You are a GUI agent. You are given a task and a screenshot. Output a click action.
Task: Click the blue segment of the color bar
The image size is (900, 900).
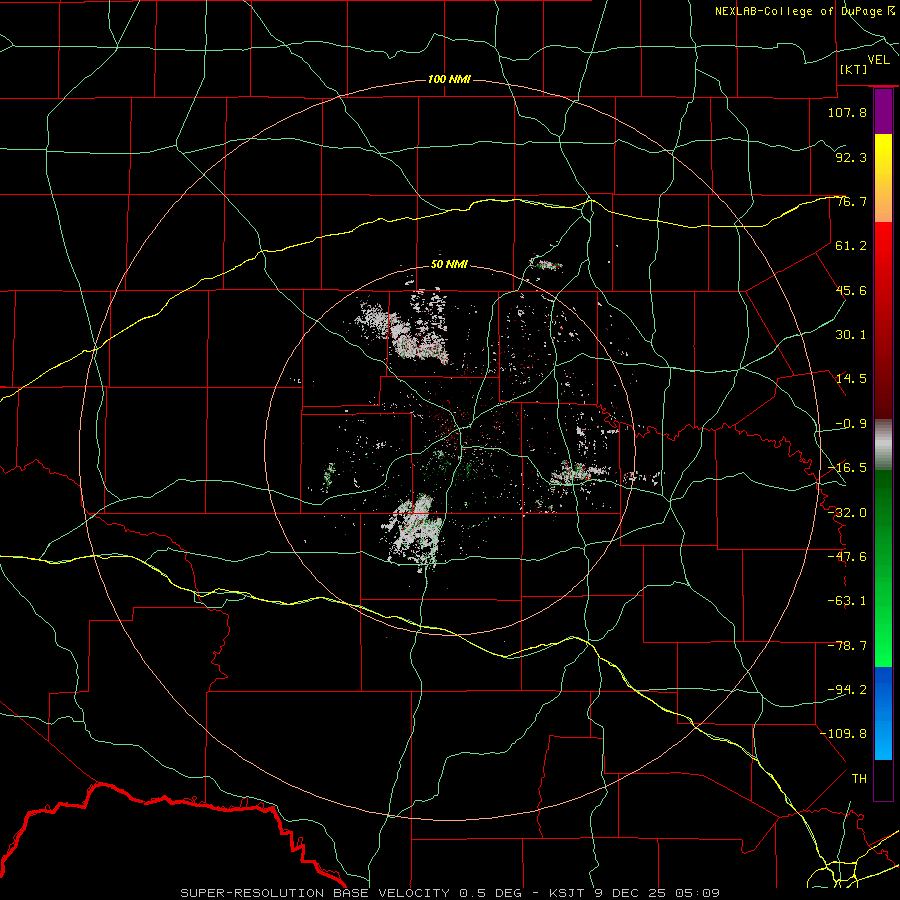pos(883,713)
